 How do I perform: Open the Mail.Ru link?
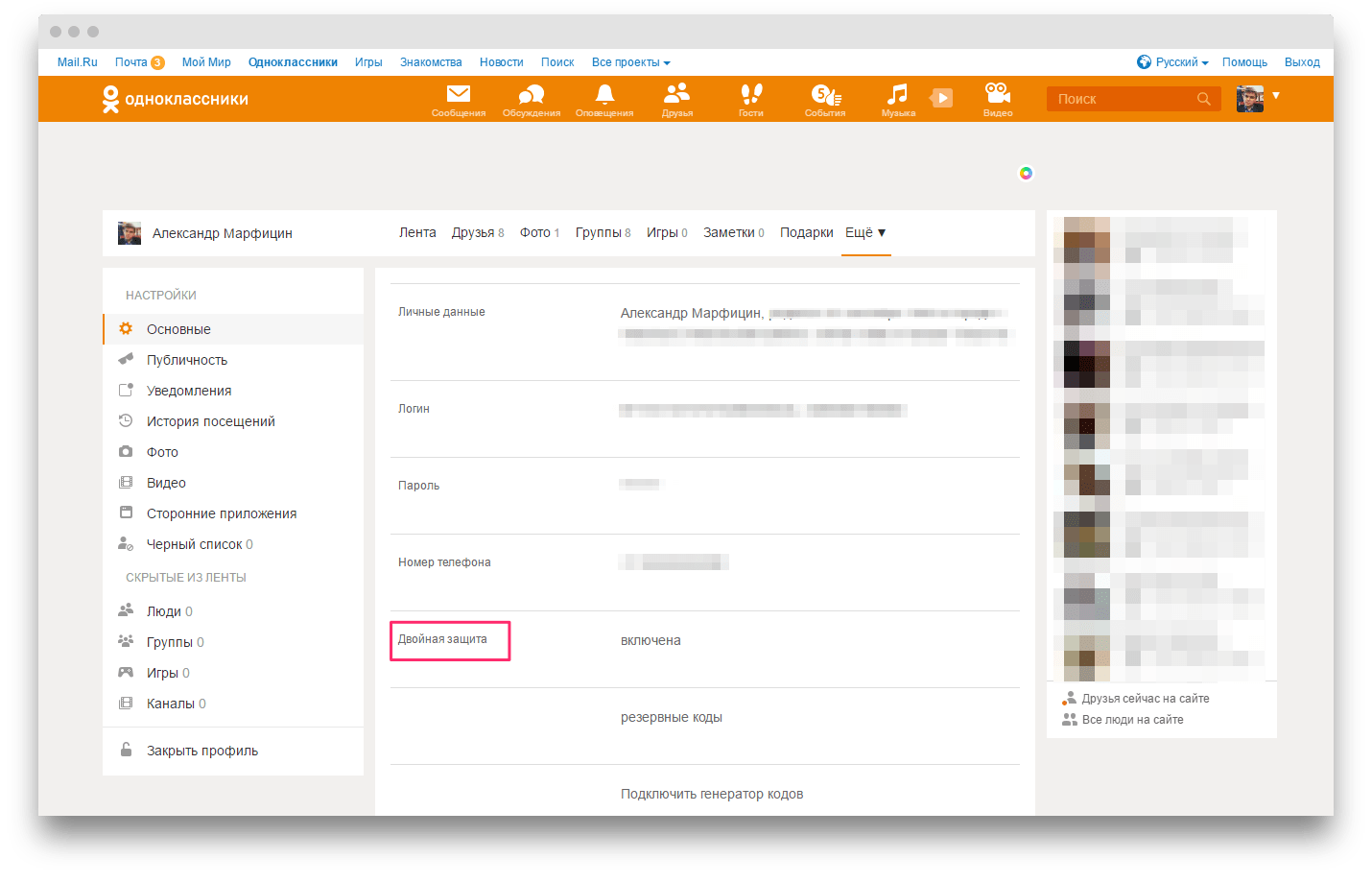[x=78, y=62]
